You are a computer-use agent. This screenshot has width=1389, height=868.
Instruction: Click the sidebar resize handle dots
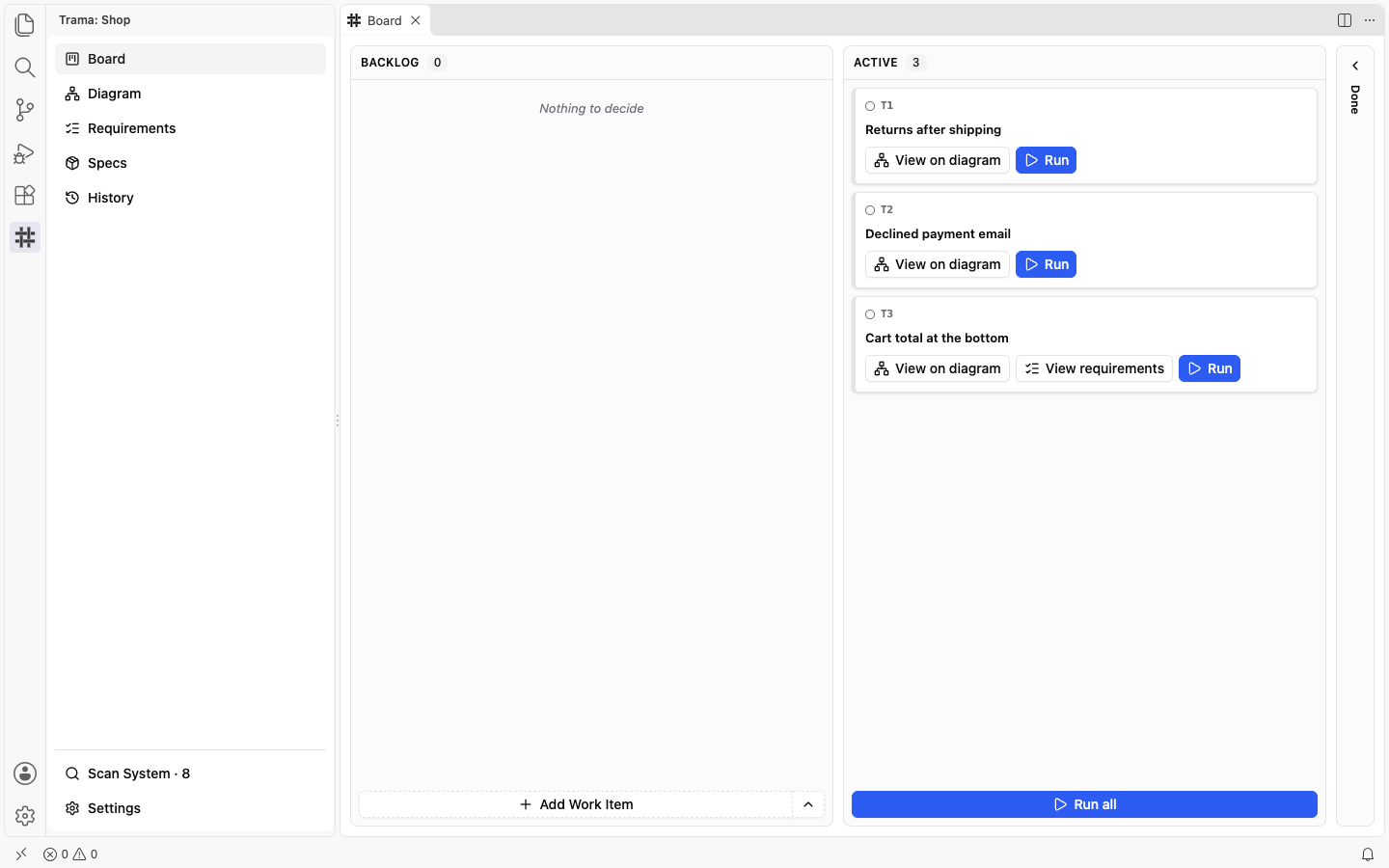pos(338,420)
